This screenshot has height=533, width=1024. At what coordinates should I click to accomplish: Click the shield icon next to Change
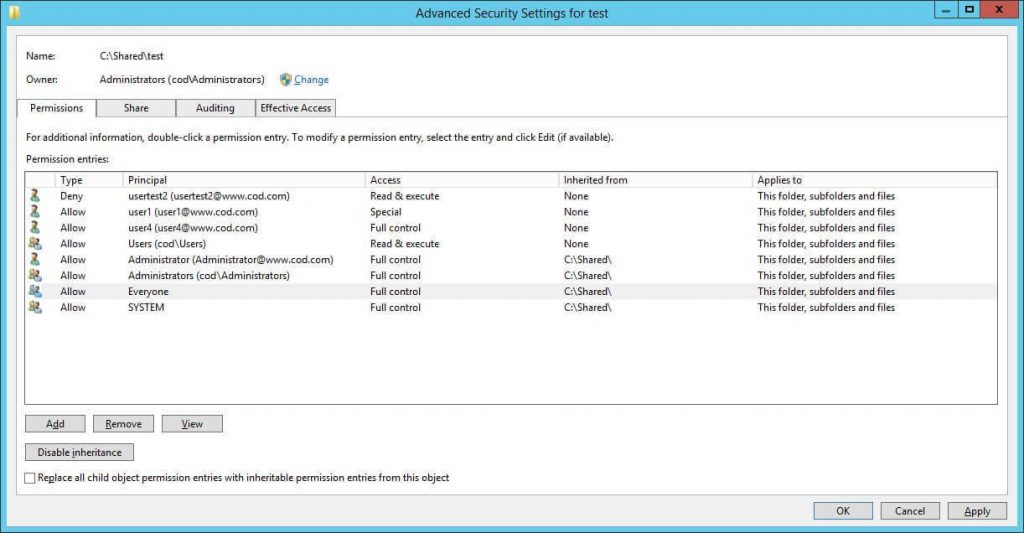(x=286, y=80)
